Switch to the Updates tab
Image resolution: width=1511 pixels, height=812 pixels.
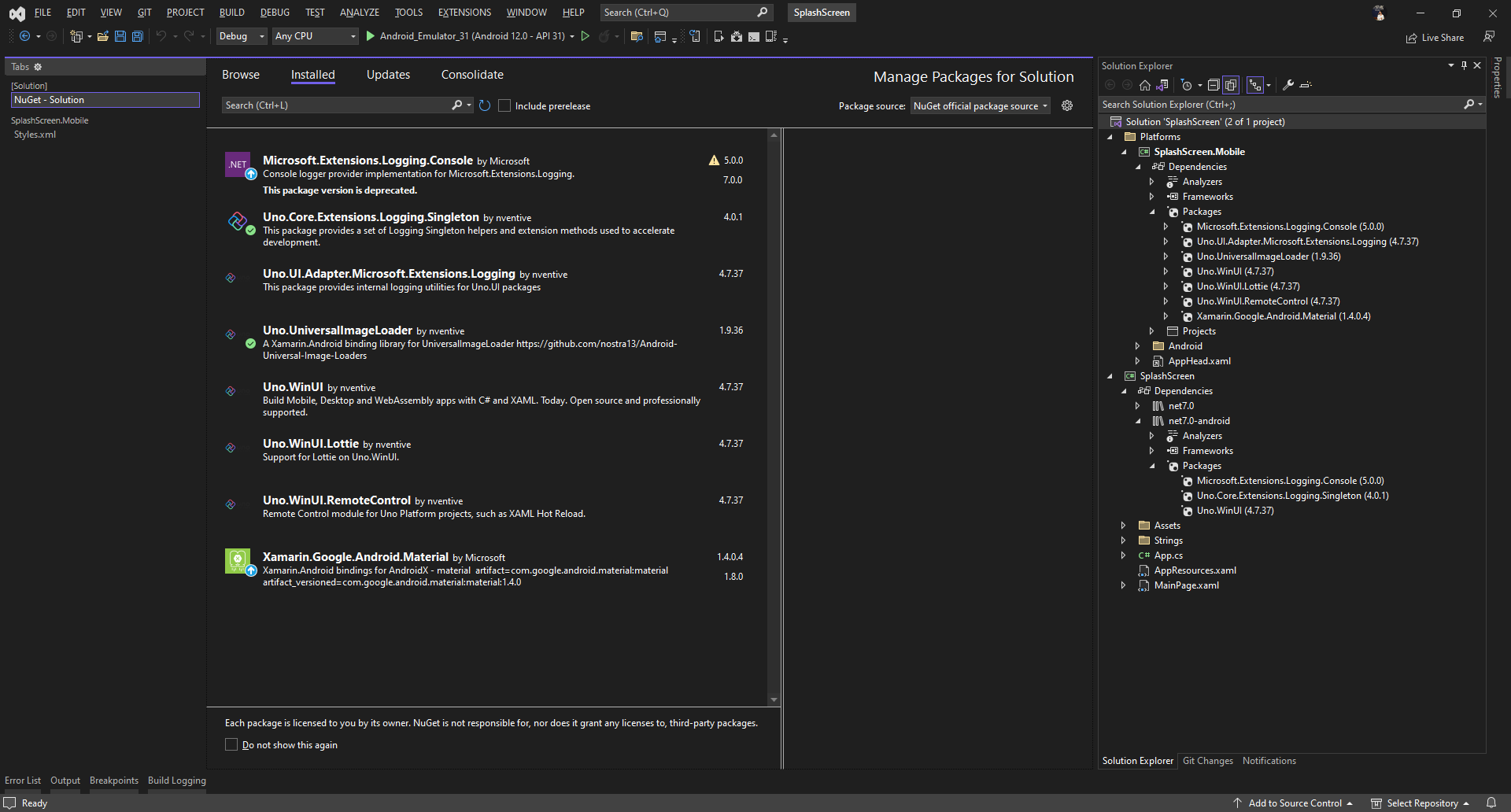[387, 74]
